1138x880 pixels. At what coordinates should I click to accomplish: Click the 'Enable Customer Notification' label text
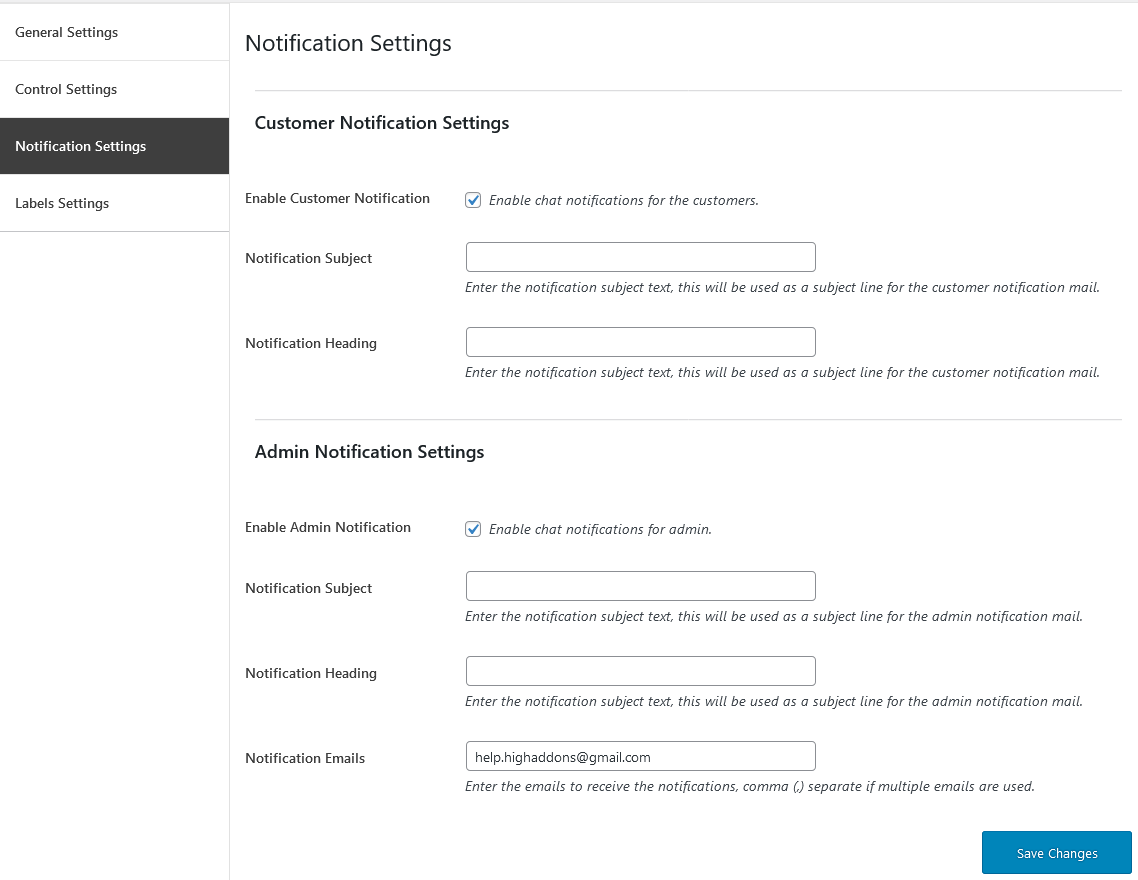pos(337,198)
